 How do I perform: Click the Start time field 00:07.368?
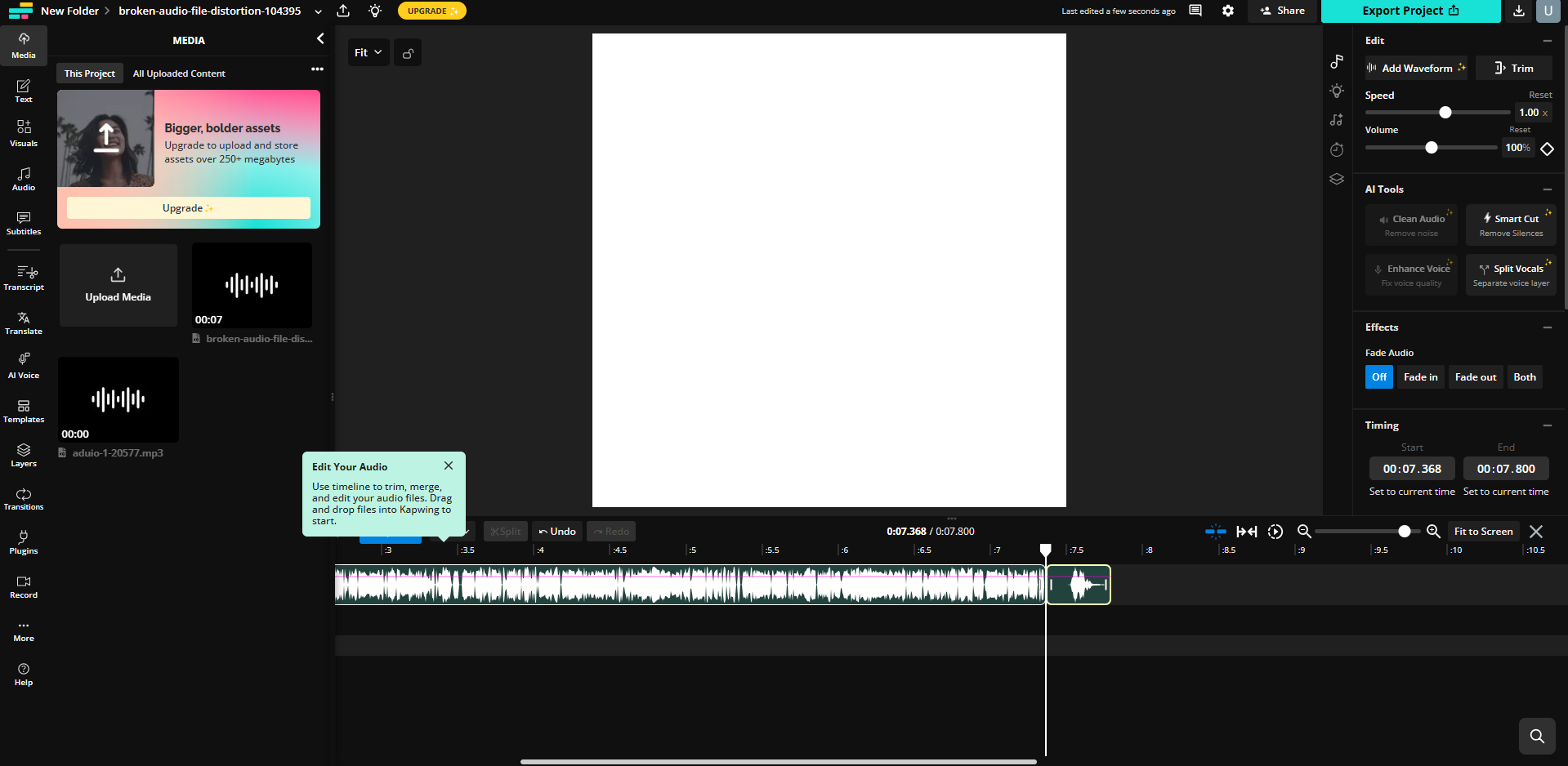tap(1412, 469)
